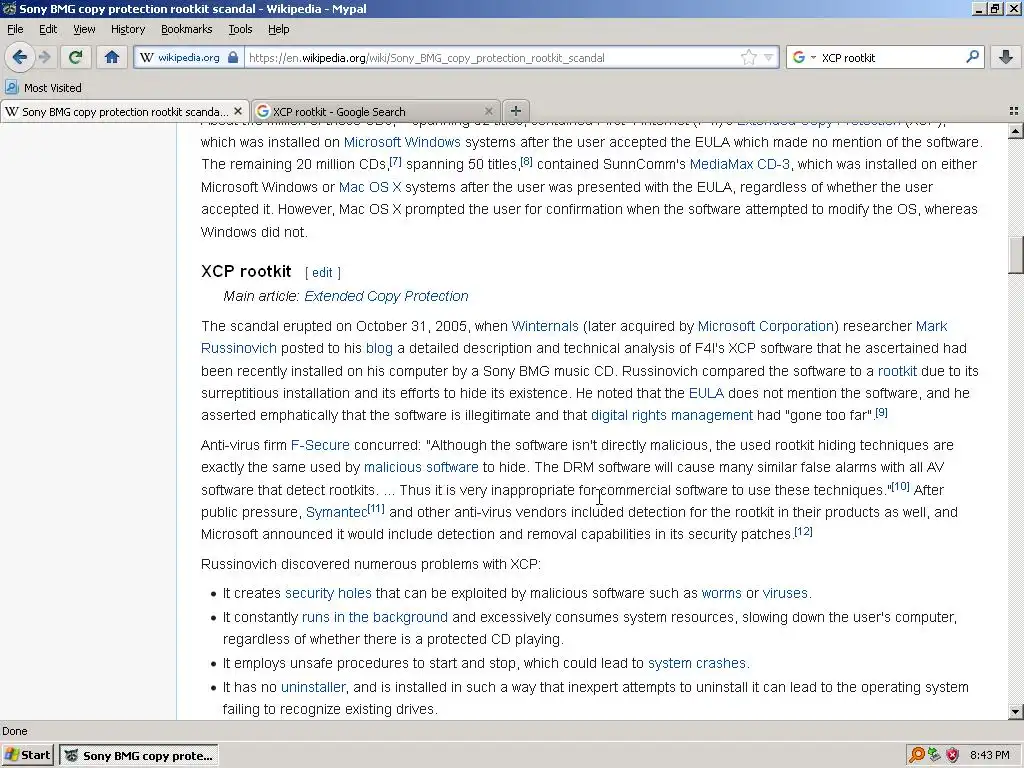Click the vertical scrollbar thumb
1024x768 pixels.
[x=1015, y=255]
